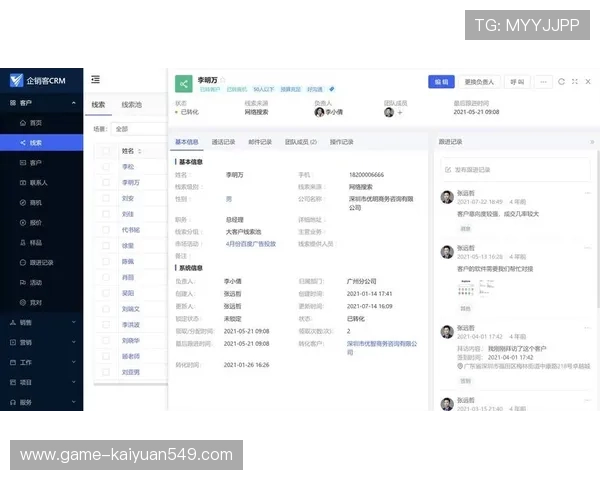Star the lead 李明万
This screenshot has height=480, width=600.
pyautogui.click(x=223, y=80)
